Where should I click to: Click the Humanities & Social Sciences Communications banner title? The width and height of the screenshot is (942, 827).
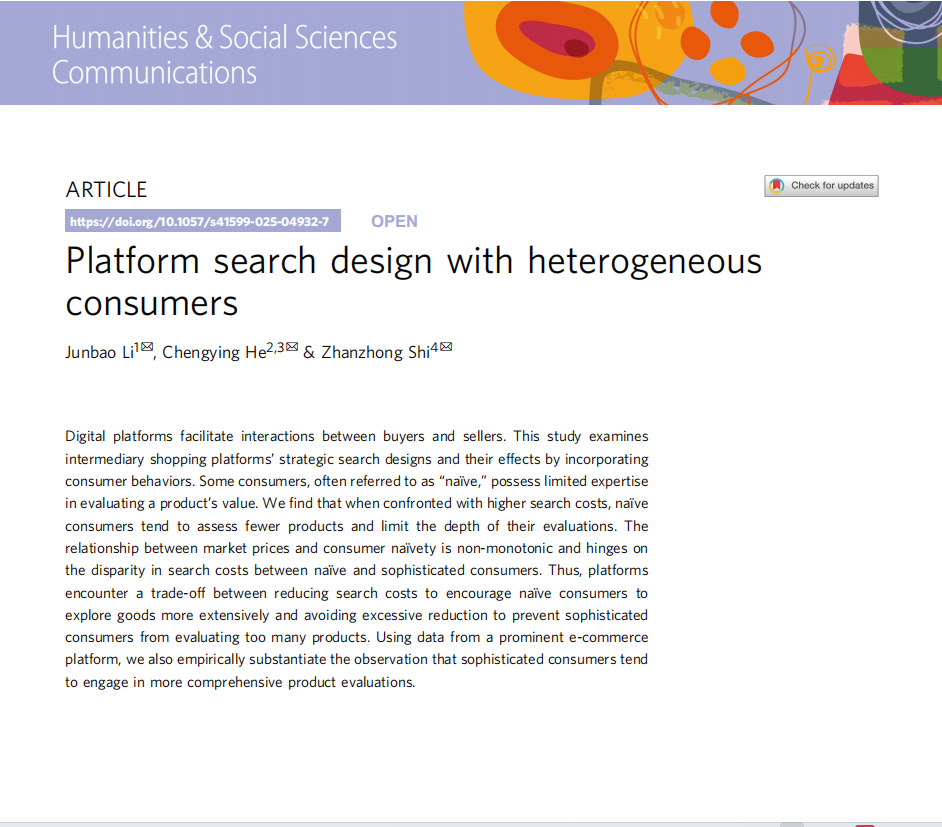coord(224,55)
